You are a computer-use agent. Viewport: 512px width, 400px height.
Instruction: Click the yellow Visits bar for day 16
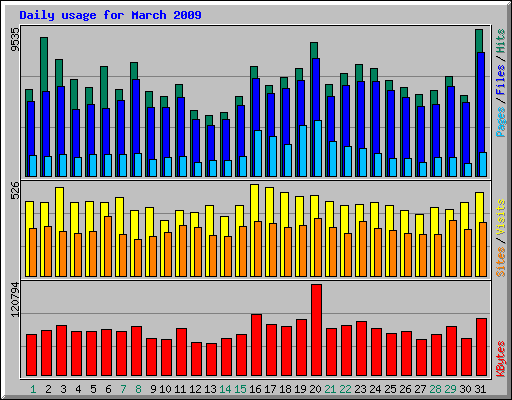(x=255, y=203)
